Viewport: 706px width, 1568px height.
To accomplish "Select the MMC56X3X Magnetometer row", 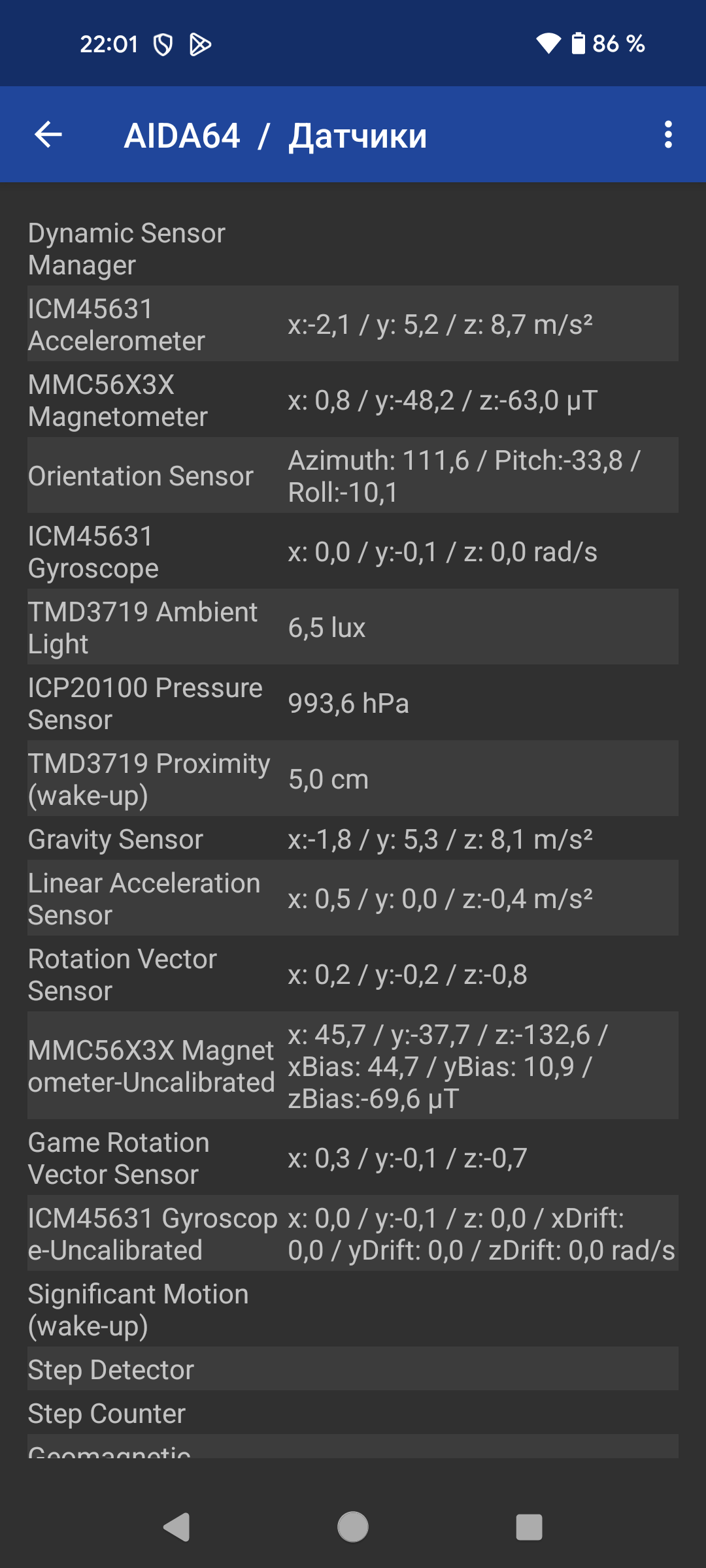I will pyautogui.click(x=353, y=400).
